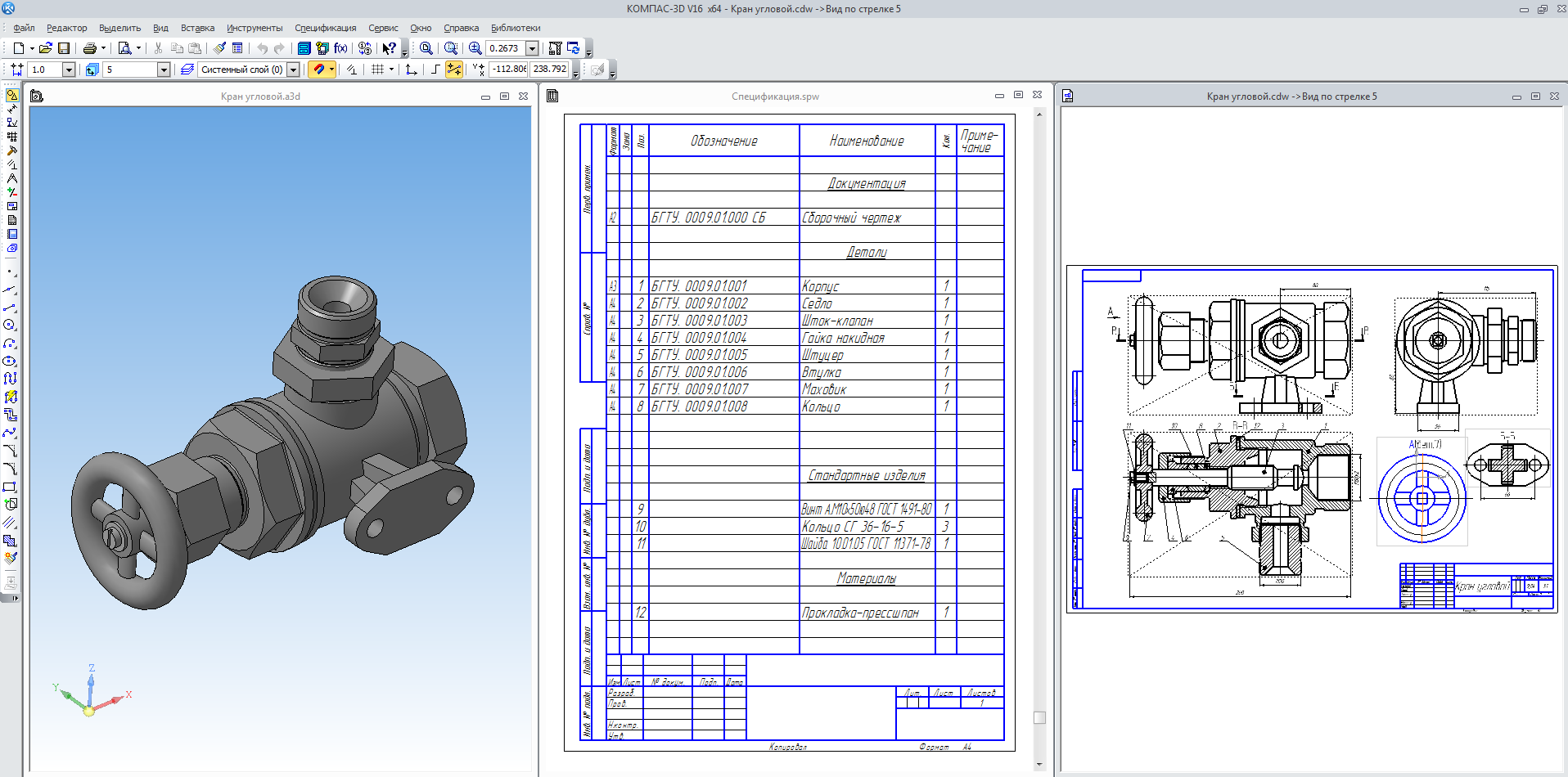Open the Выделить menu

coord(119,28)
